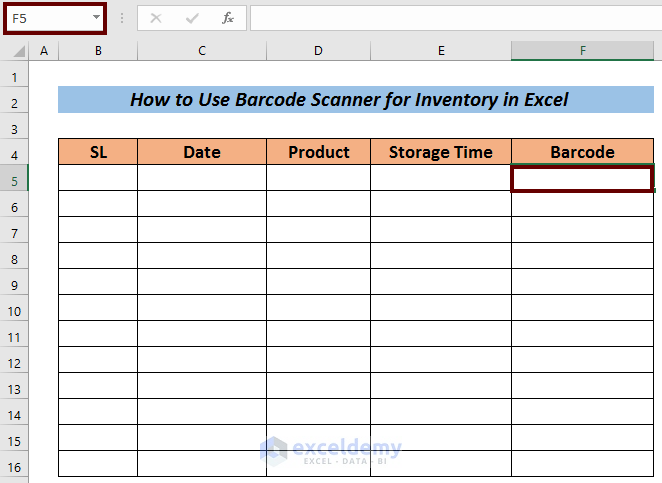This screenshot has height=483, width=662.
Task: Select the SL header cell
Action: click(98, 152)
